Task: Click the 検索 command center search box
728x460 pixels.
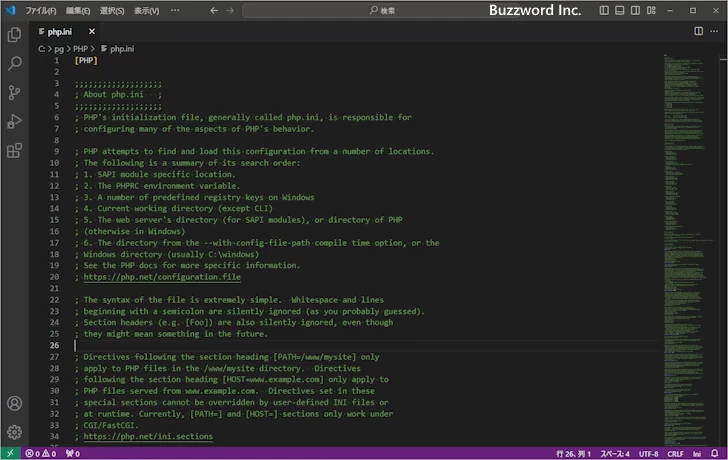Action: coord(382,10)
